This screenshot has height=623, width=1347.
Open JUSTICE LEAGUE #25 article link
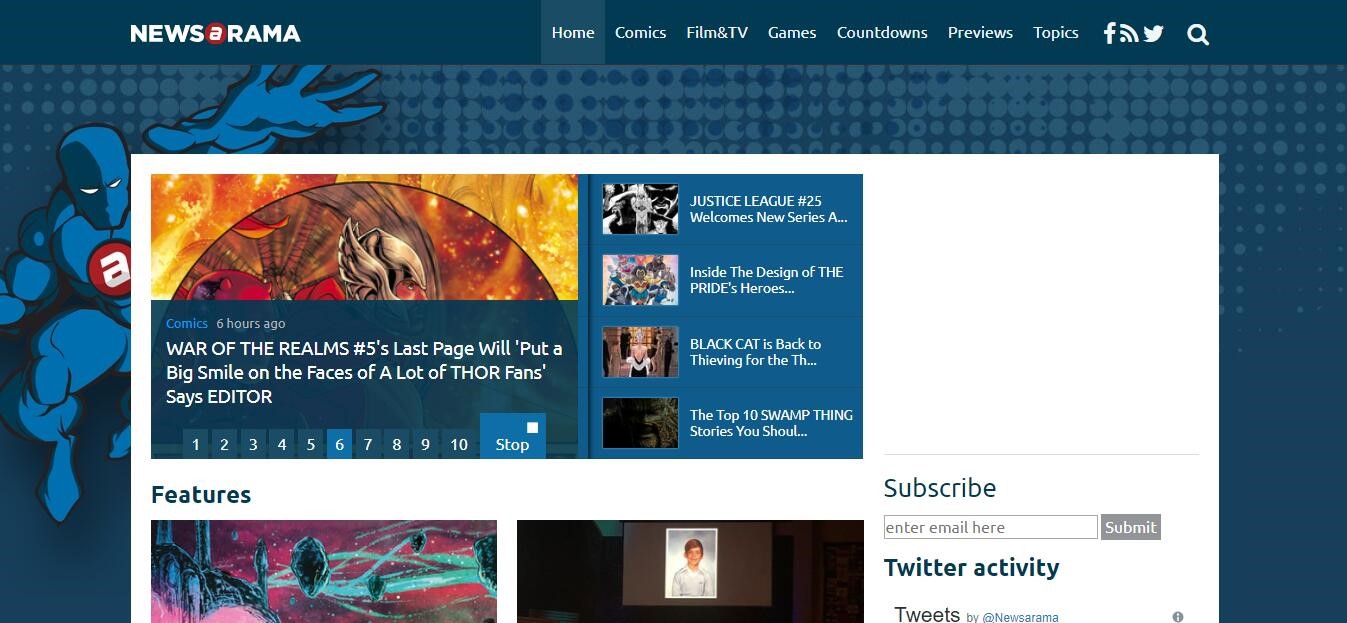pyautogui.click(x=768, y=209)
